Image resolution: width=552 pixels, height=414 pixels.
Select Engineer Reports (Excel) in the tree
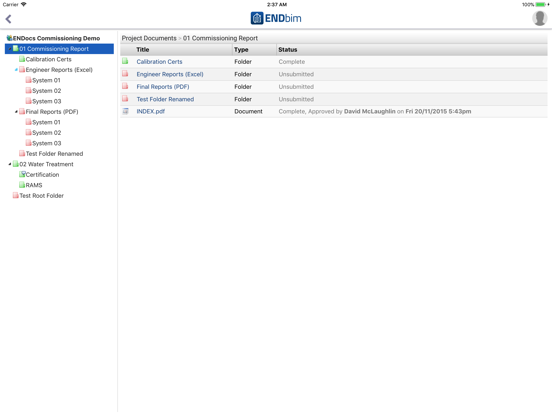point(59,70)
